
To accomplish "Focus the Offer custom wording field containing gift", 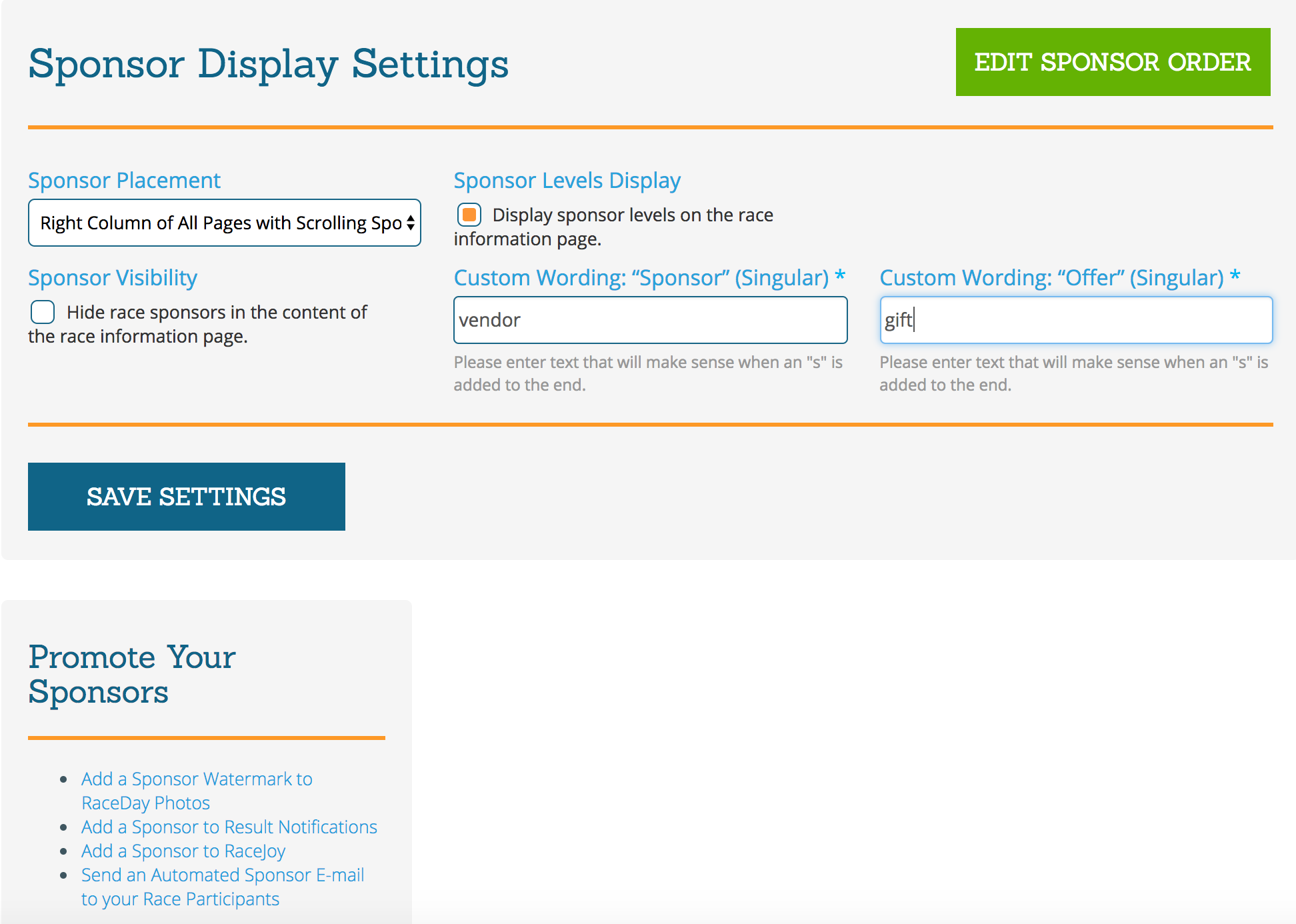I will click(1075, 320).
